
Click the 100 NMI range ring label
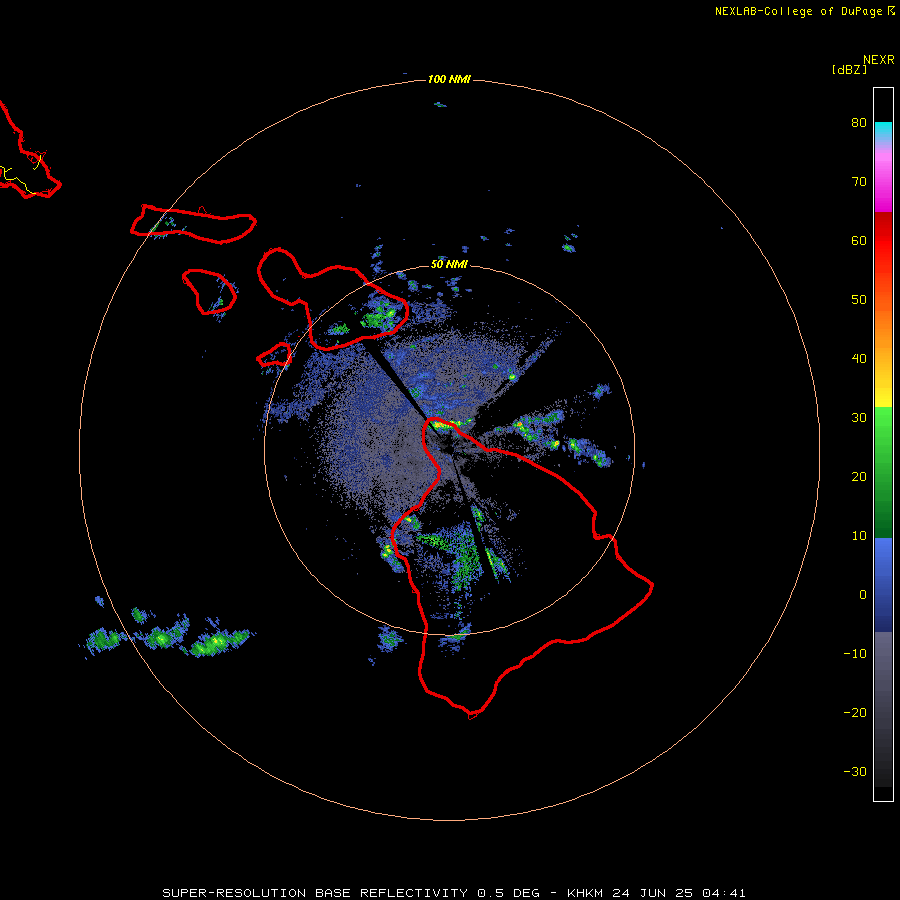tap(449, 79)
